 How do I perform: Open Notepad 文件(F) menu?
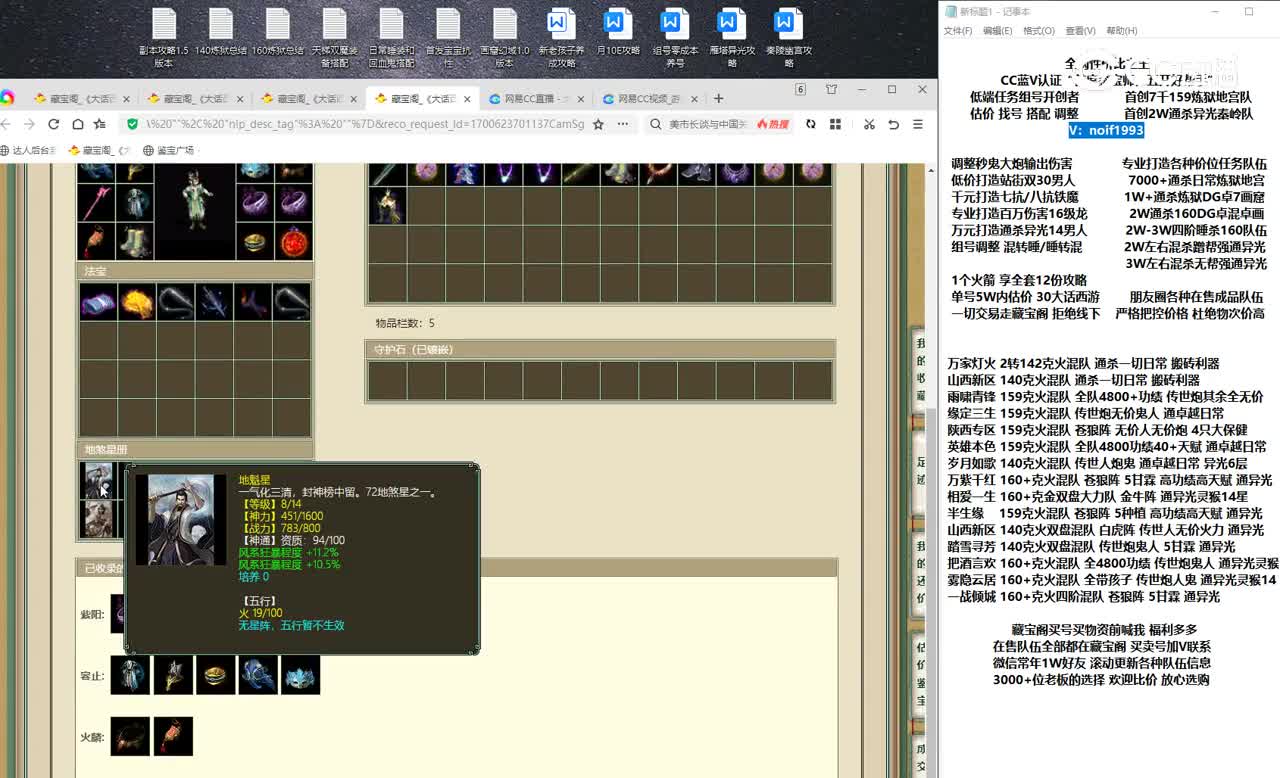point(958,31)
